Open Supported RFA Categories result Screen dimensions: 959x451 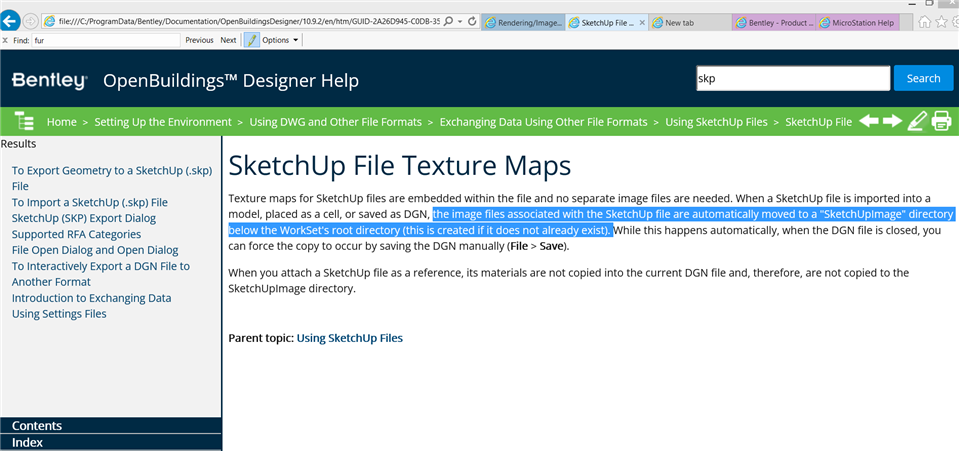(x=76, y=234)
